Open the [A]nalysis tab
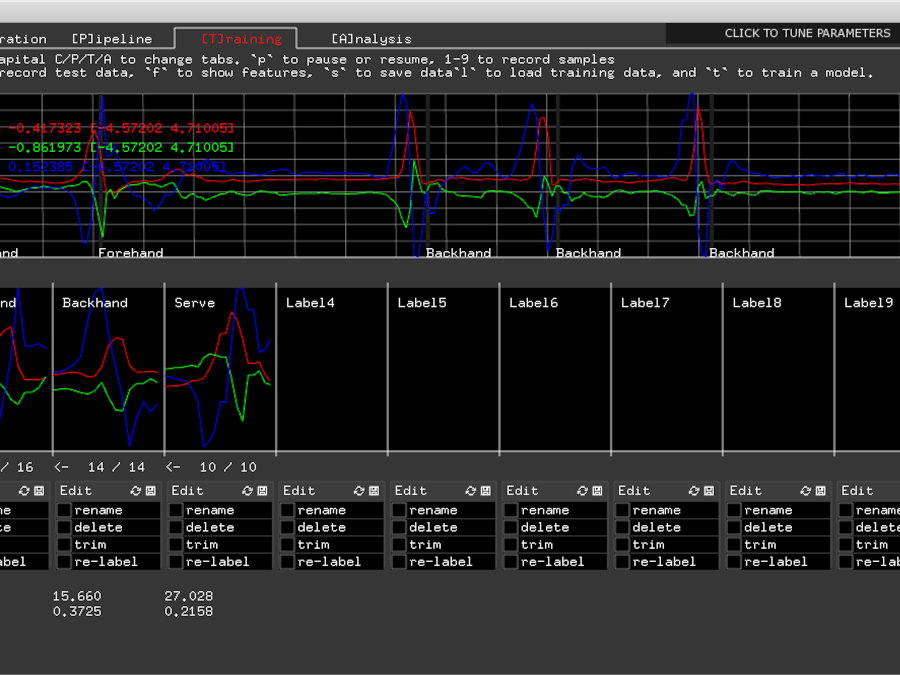 (370, 39)
